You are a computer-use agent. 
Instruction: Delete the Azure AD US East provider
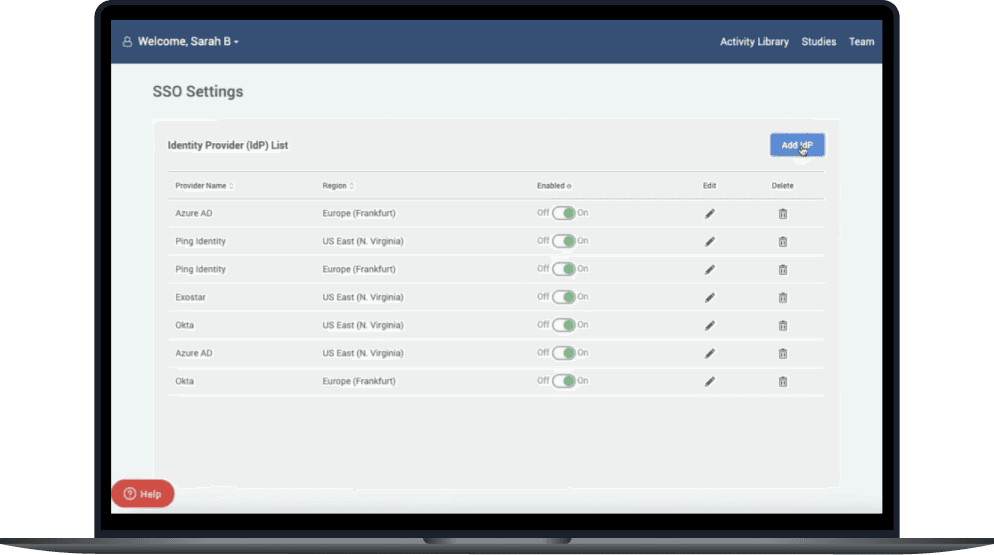(x=783, y=353)
